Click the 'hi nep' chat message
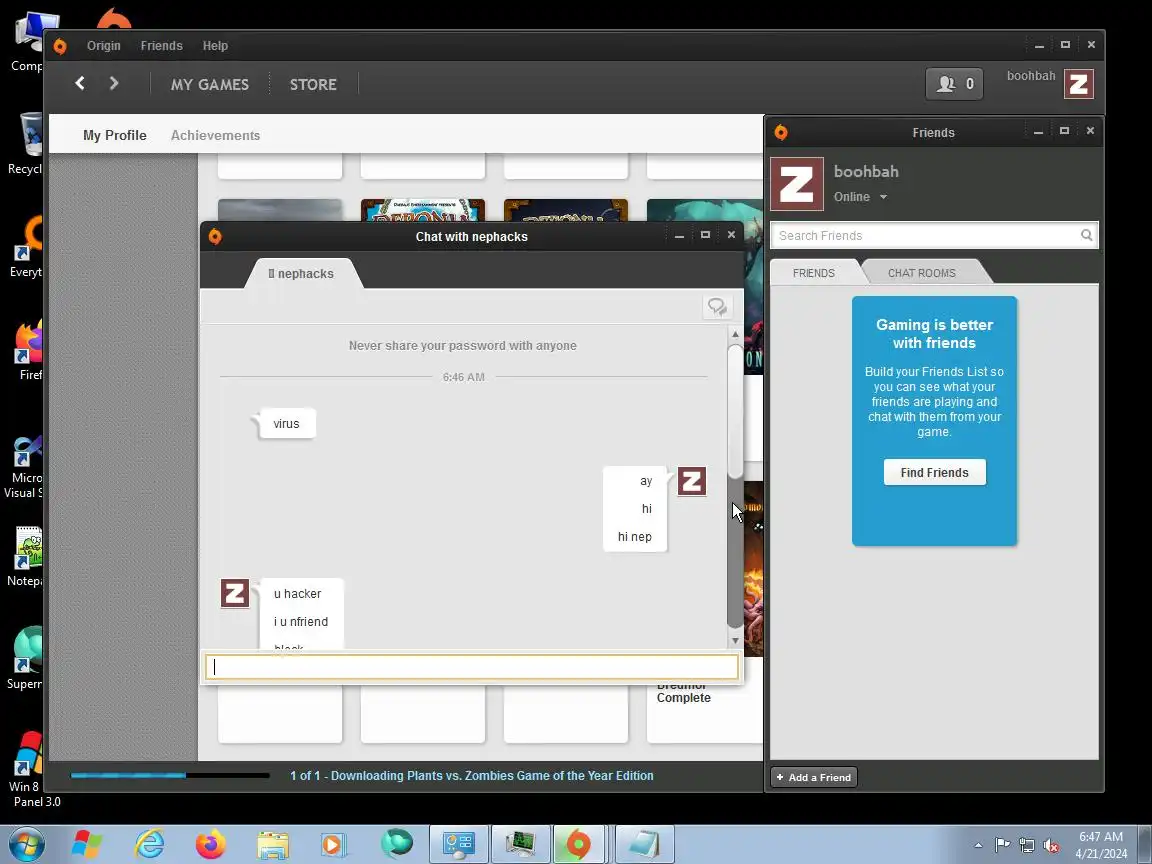Image resolution: width=1152 pixels, height=864 pixels. (635, 536)
